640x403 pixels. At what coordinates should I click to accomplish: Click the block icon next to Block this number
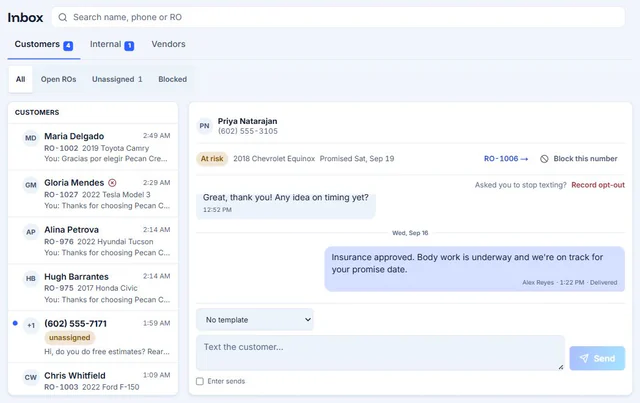(x=544, y=159)
